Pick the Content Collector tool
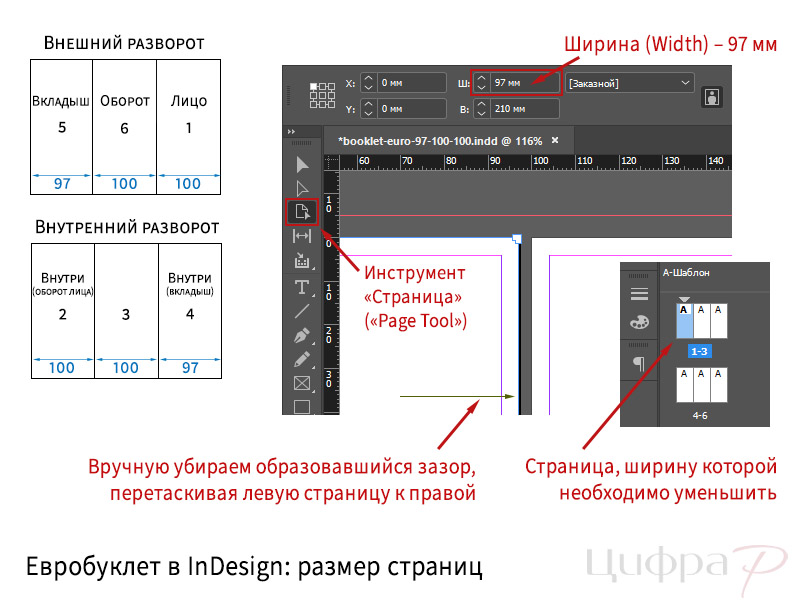This screenshot has height=600, width=800. tap(302, 261)
